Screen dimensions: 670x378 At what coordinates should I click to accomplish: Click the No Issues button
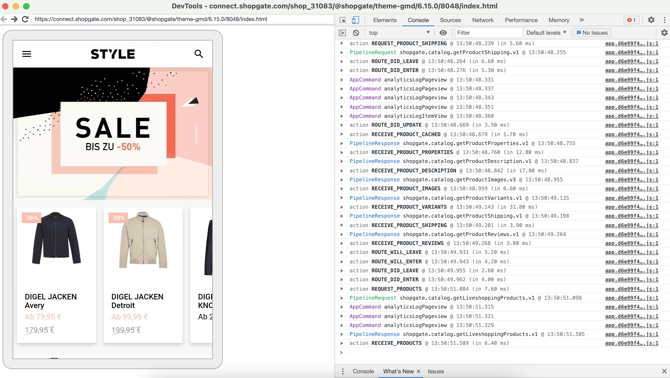click(592, 32)
